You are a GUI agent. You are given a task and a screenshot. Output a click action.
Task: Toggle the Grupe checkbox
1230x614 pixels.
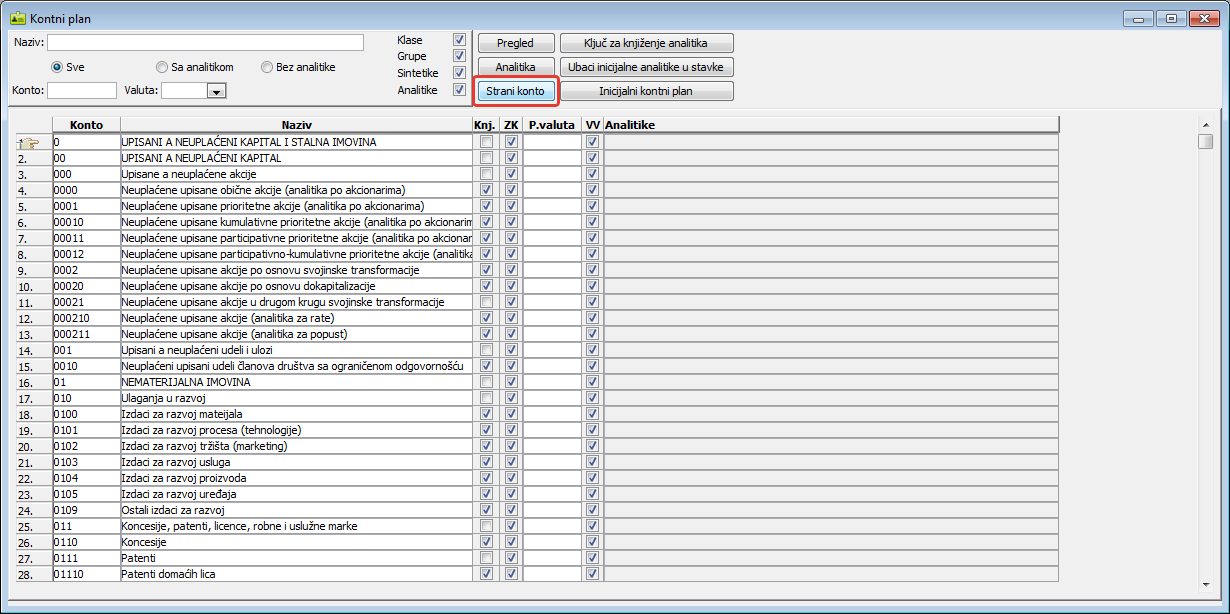pyautogui.click(x=459, y=56)
